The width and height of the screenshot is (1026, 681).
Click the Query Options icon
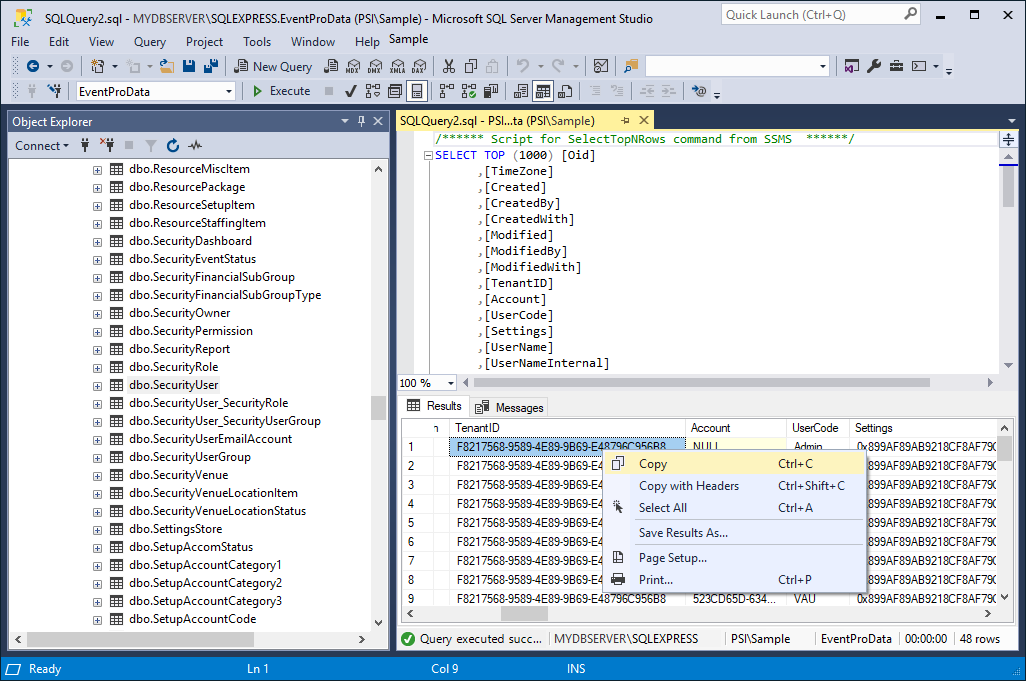(x=395, y=91)
